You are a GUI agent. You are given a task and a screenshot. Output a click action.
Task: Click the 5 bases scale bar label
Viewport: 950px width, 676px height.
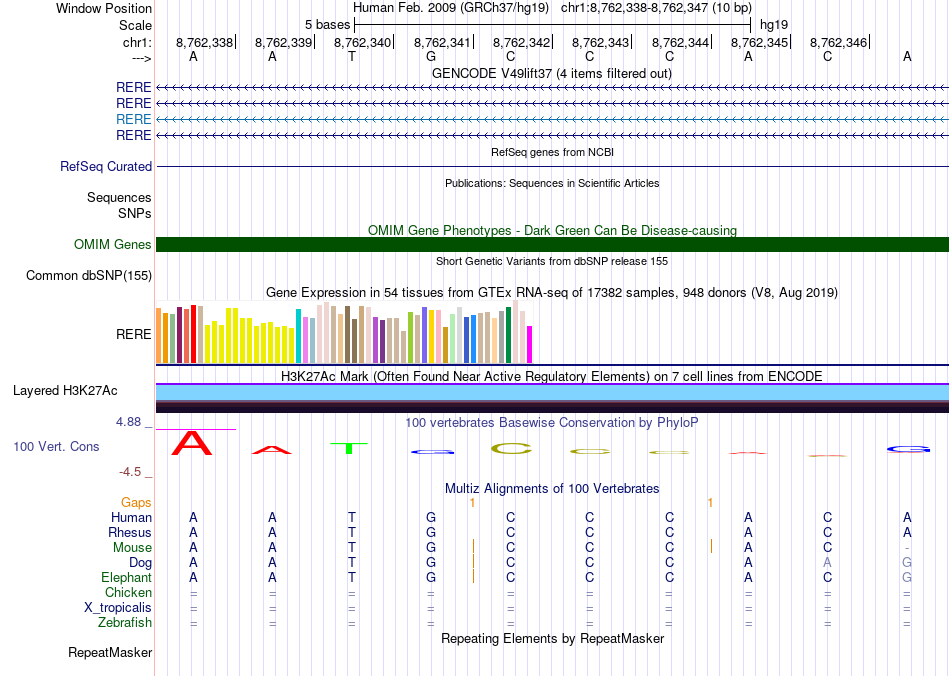point(327,25)
